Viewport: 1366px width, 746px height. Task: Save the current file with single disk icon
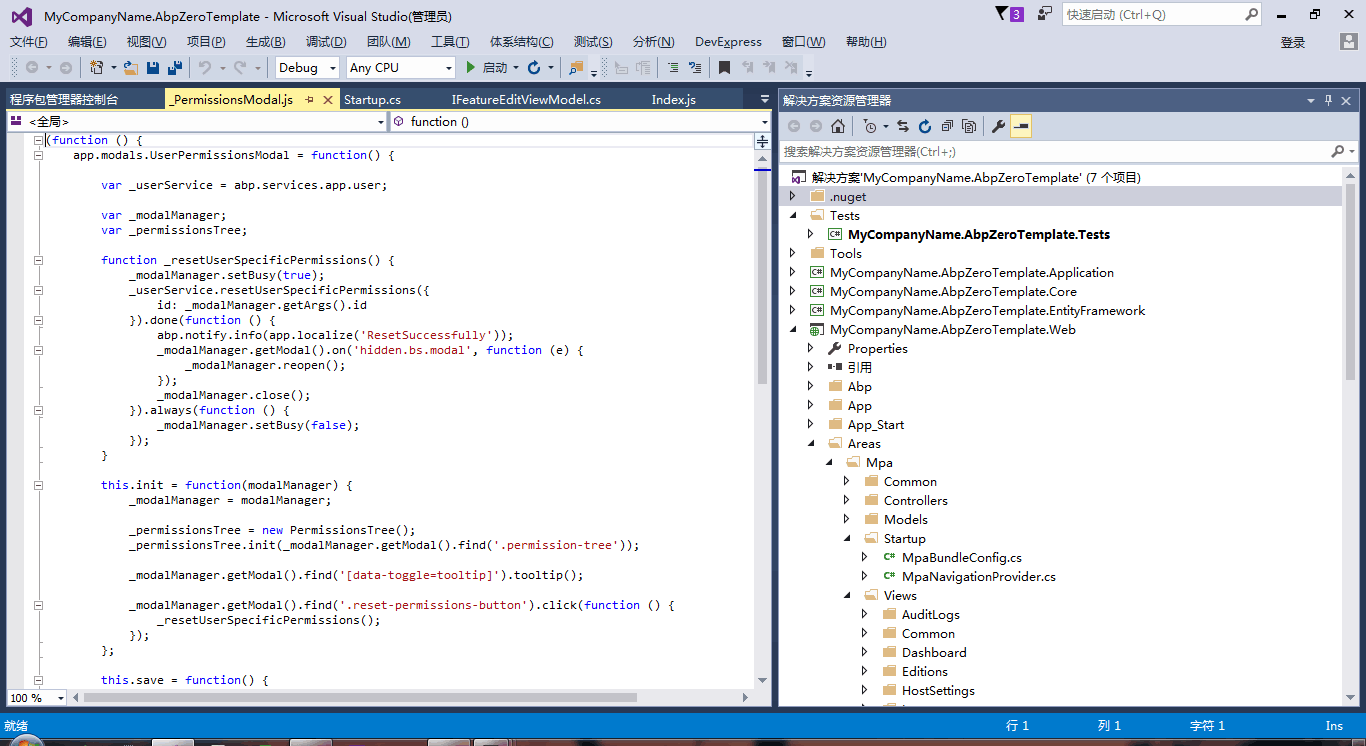pyautogui.click(x=153, y=67)
